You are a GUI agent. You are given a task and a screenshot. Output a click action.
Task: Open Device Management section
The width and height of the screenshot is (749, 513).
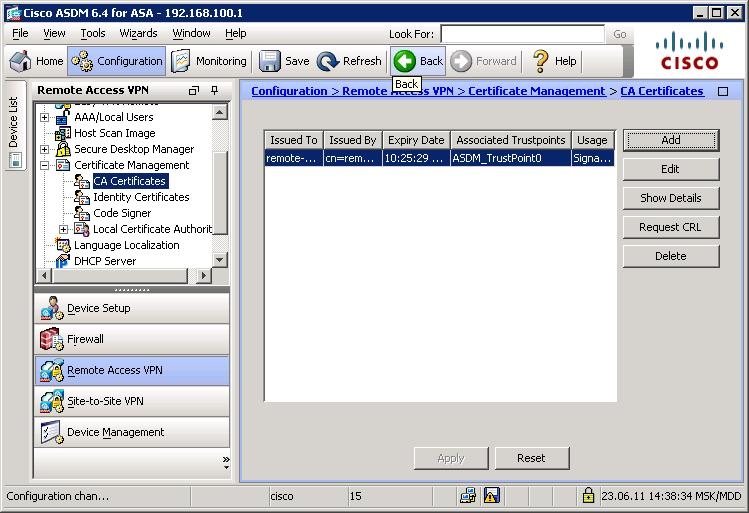pos(132,433)
